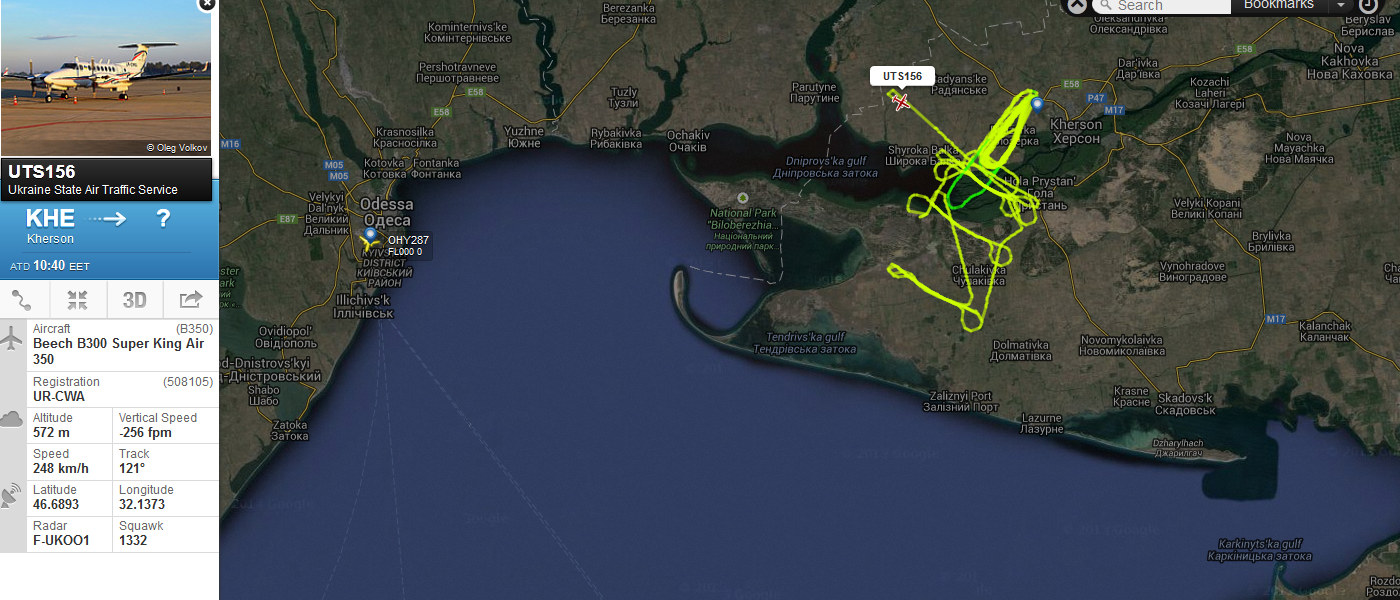This screenshot has width=1400, height=600.
Task: Open the share flight icon
Action: click(190, 299)
